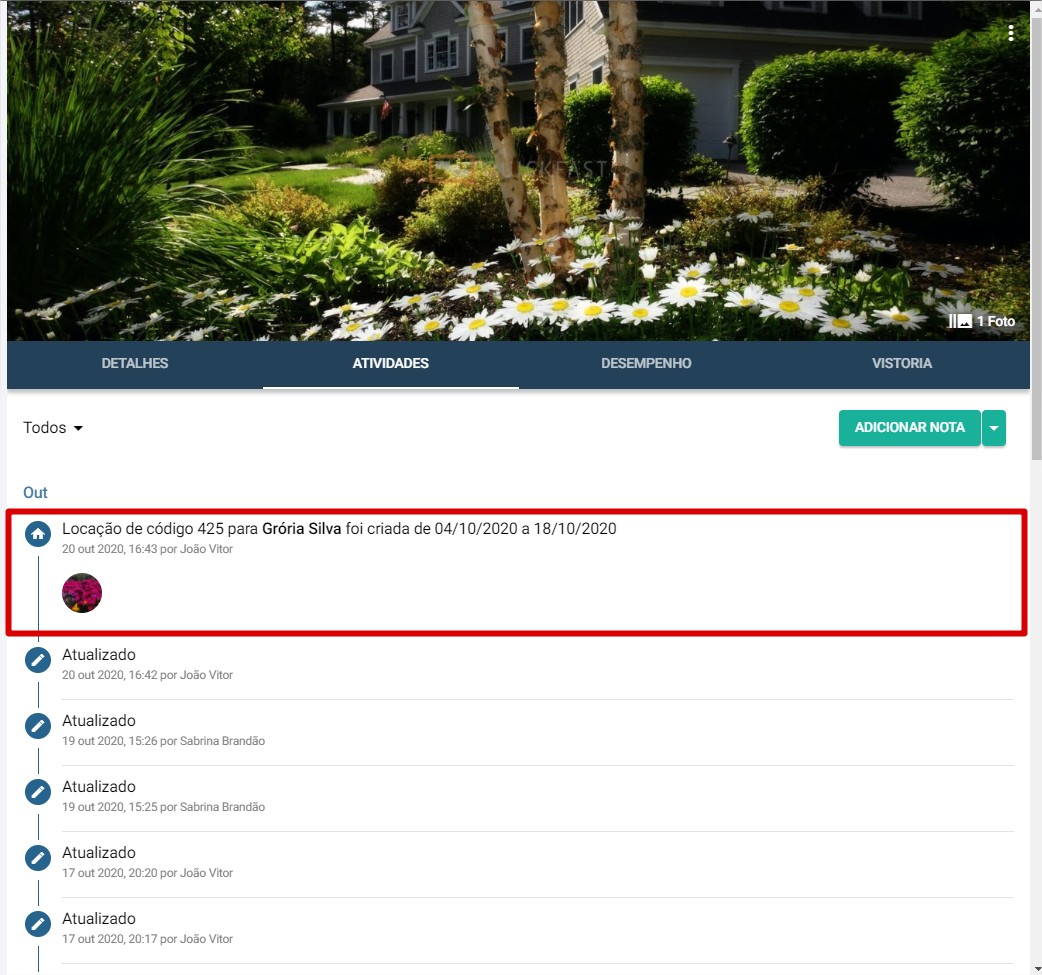
Task: Click pencil icon for update at 15:26
Action: (38, 726)
